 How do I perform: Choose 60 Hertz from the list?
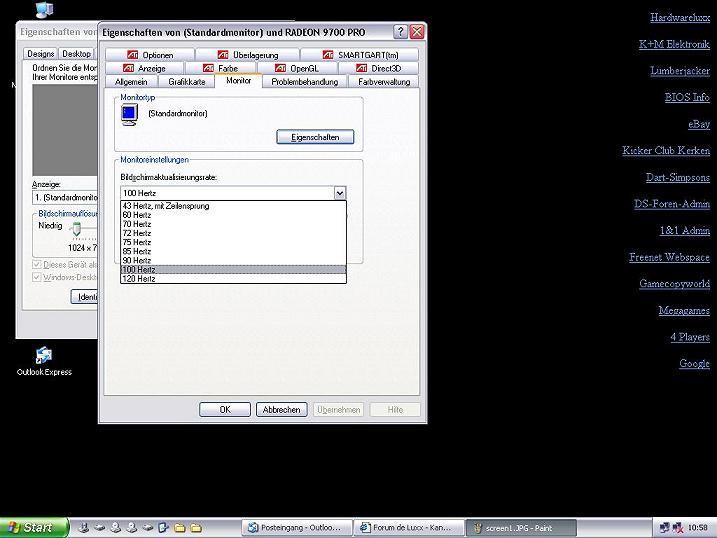click(x=233, y=215)
